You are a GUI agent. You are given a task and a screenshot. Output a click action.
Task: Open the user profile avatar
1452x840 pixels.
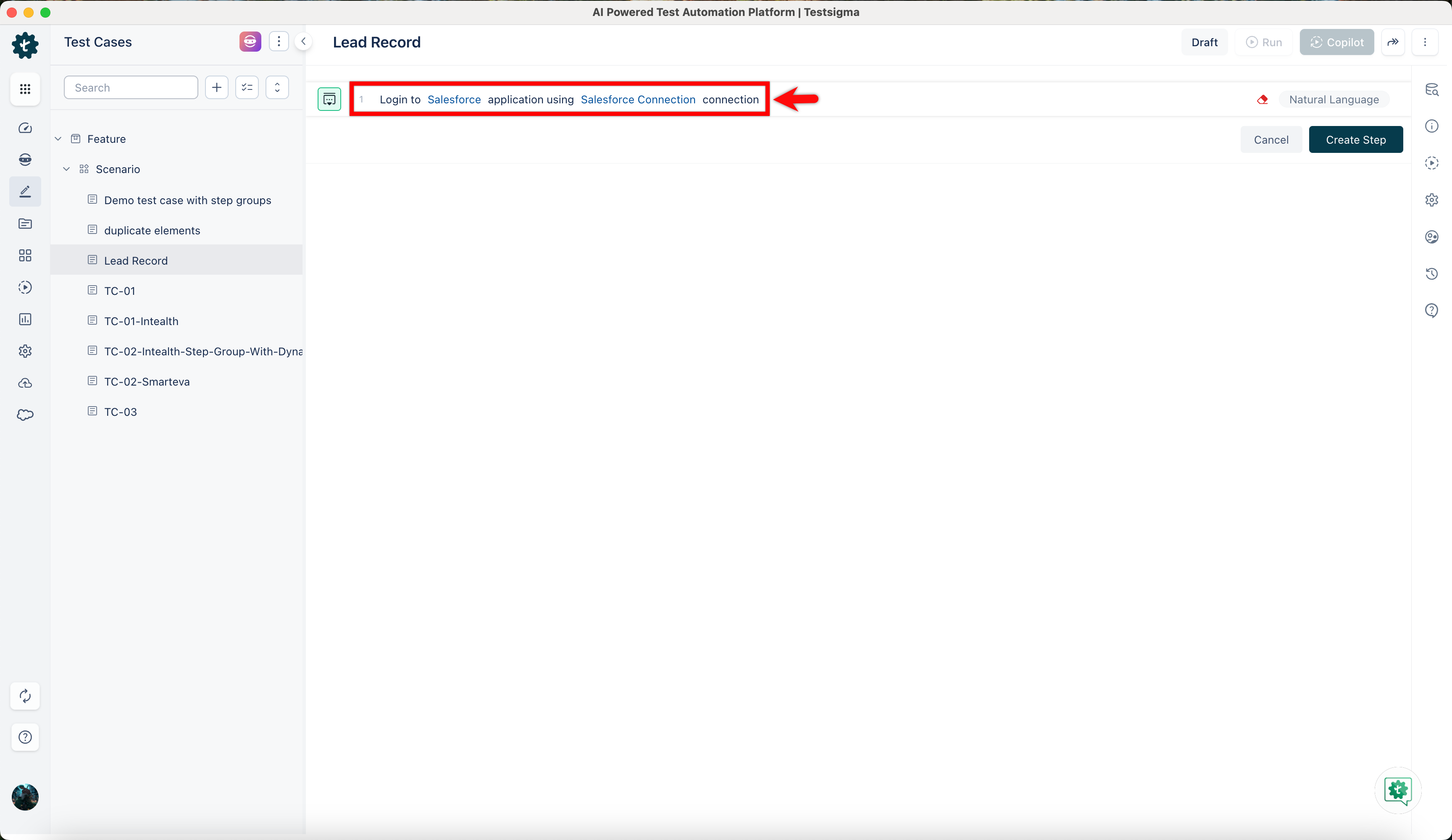point(25,797)
